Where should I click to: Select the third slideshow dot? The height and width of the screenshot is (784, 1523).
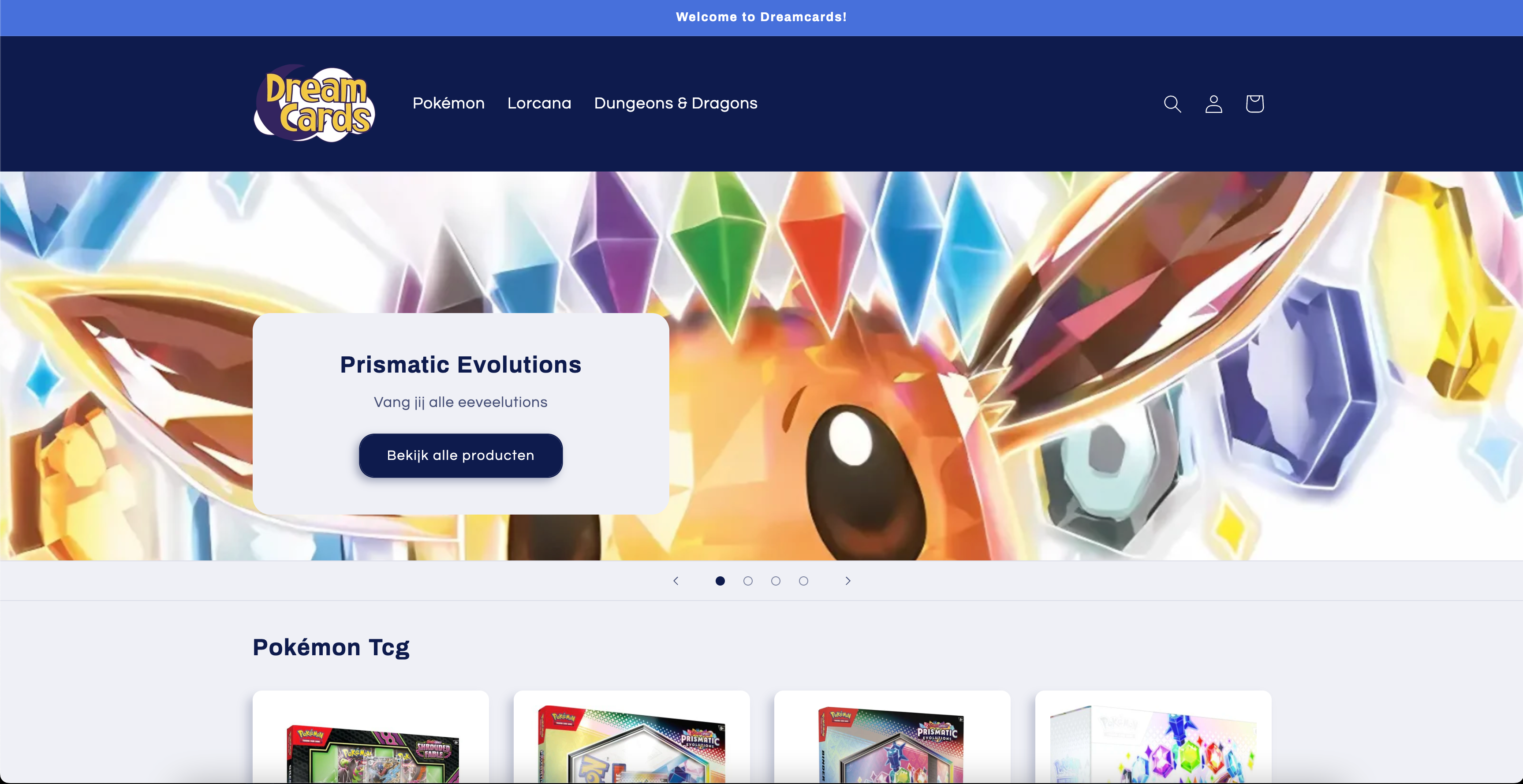pyautogui.click(x=775, y=581)
